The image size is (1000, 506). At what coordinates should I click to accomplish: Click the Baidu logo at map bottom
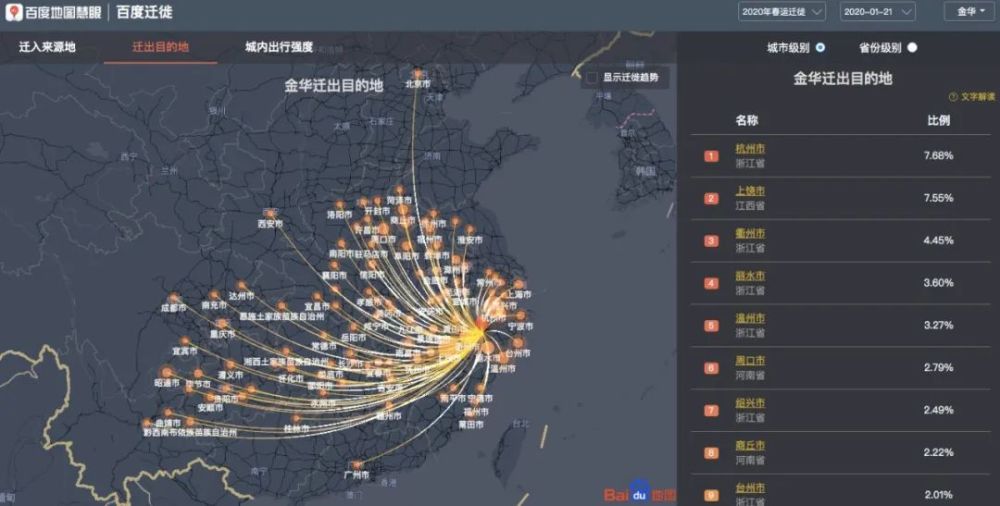coord(639,493)
